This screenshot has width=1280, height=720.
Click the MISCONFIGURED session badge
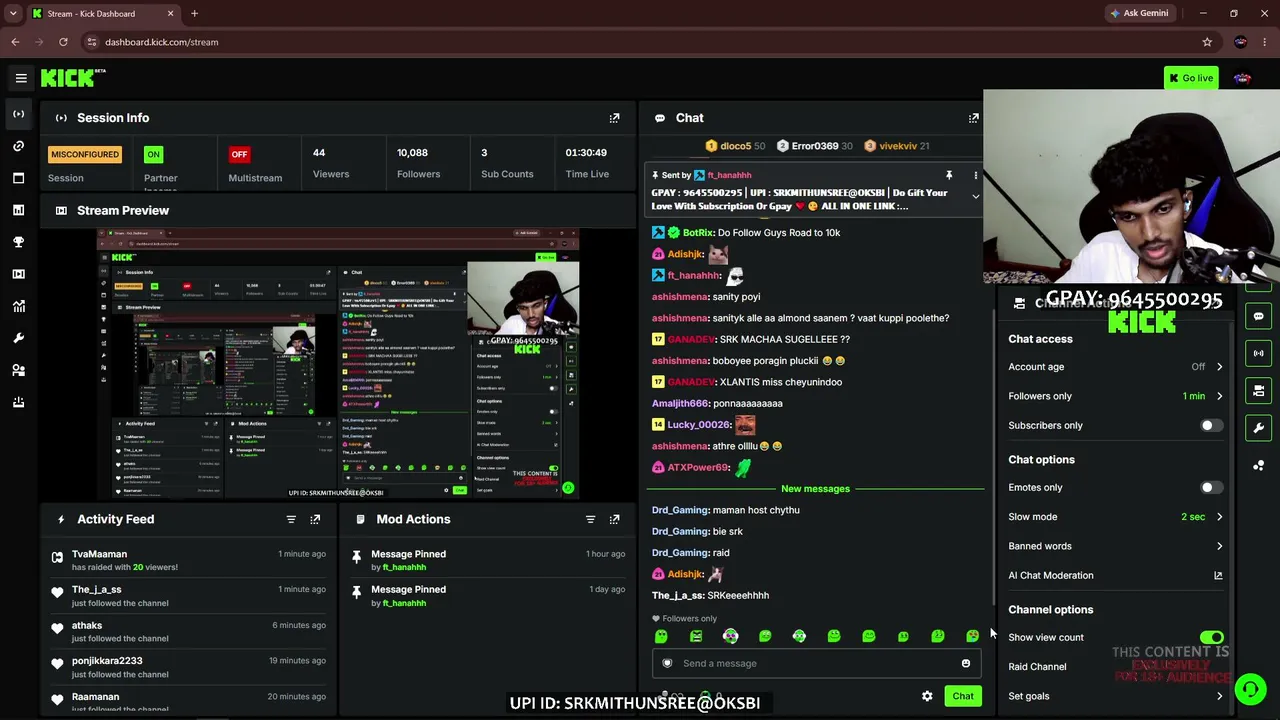click(x=85, y=154)
